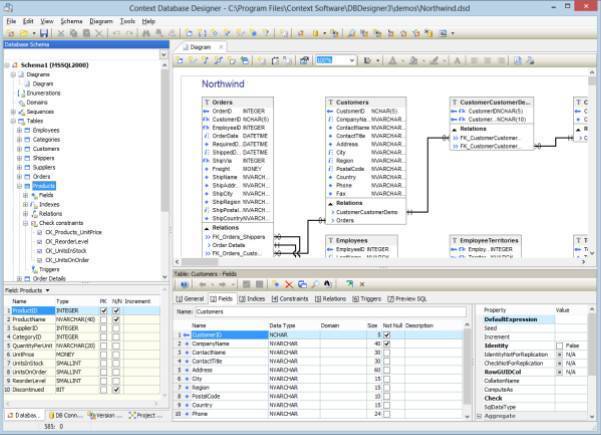This screenshot has width=601, height=435.
Task: Expand the Employees table node in tree
Action: click(19, 130)
